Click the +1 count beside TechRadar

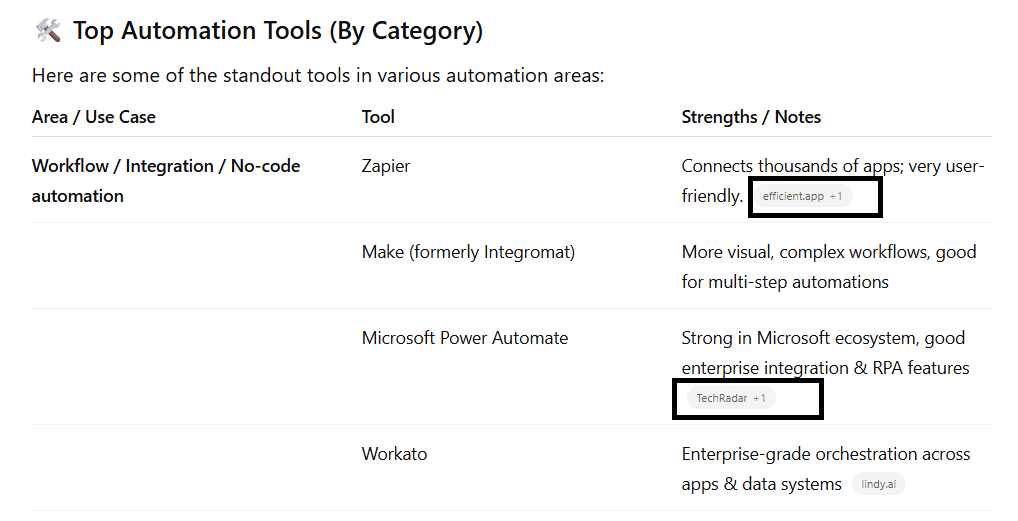pos(760,399)
